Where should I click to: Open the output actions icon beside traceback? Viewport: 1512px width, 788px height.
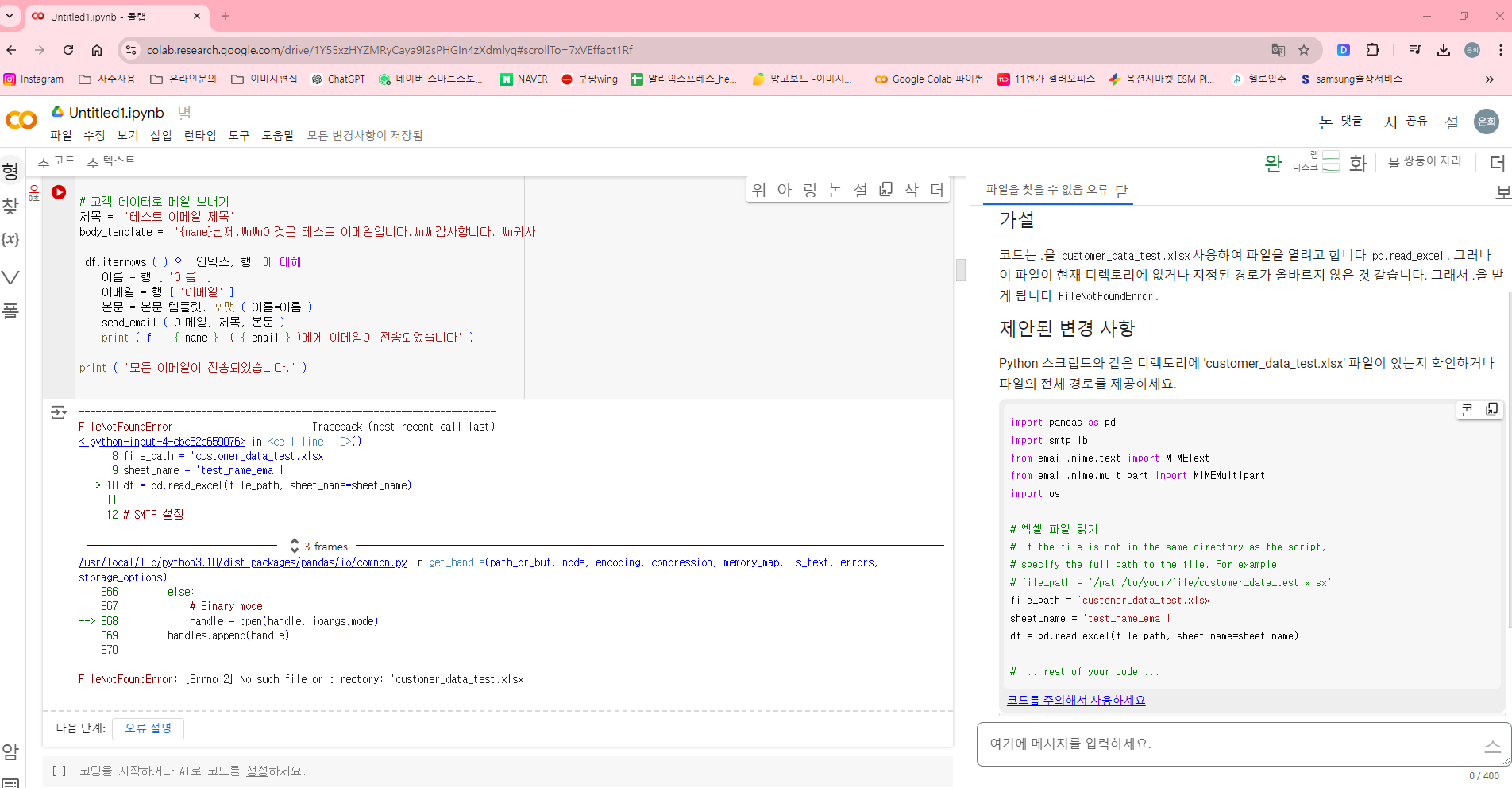tap(59, 412)
